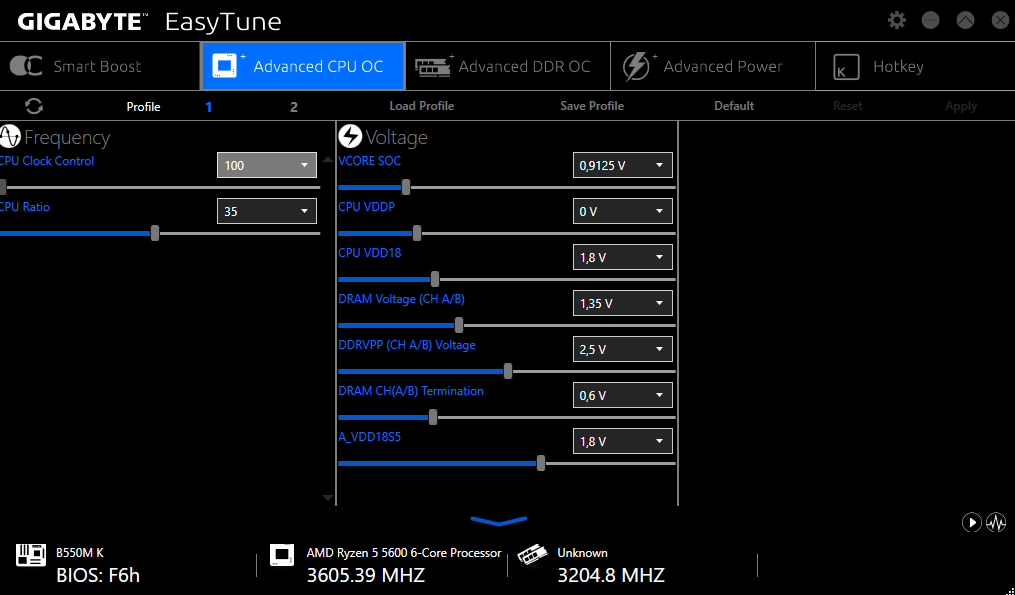The height and width of the screenshot is (595, 1015).
Task: Click the B550M K board name
Action: pyautogui.click(x=80, y=553)
